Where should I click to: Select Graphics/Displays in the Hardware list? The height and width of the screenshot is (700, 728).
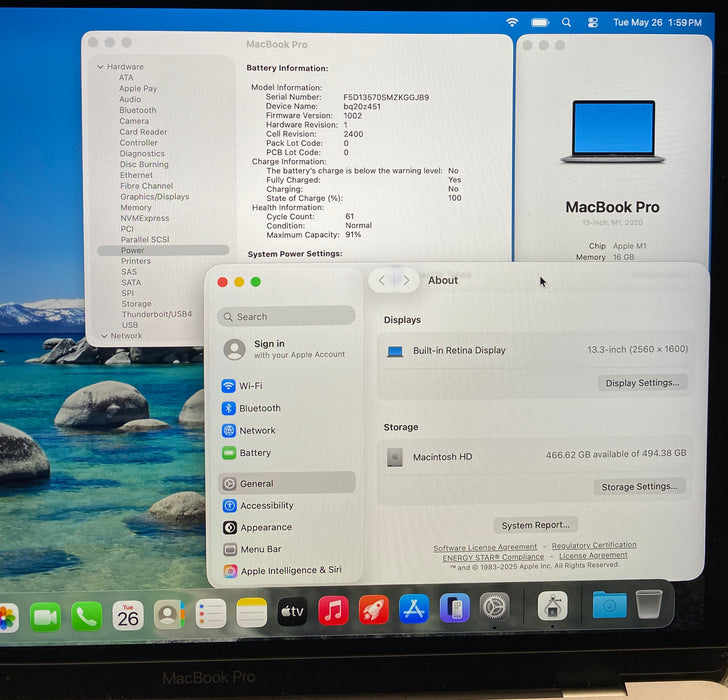tap(155, 197)
